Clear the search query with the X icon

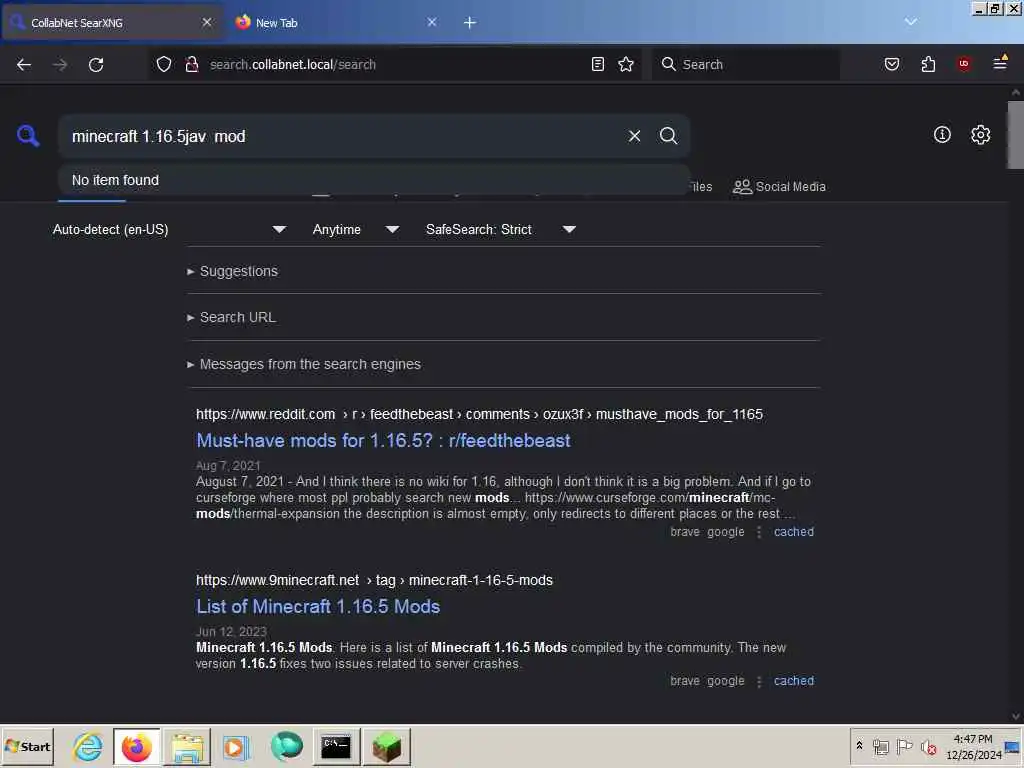click(x=634, y=136)
